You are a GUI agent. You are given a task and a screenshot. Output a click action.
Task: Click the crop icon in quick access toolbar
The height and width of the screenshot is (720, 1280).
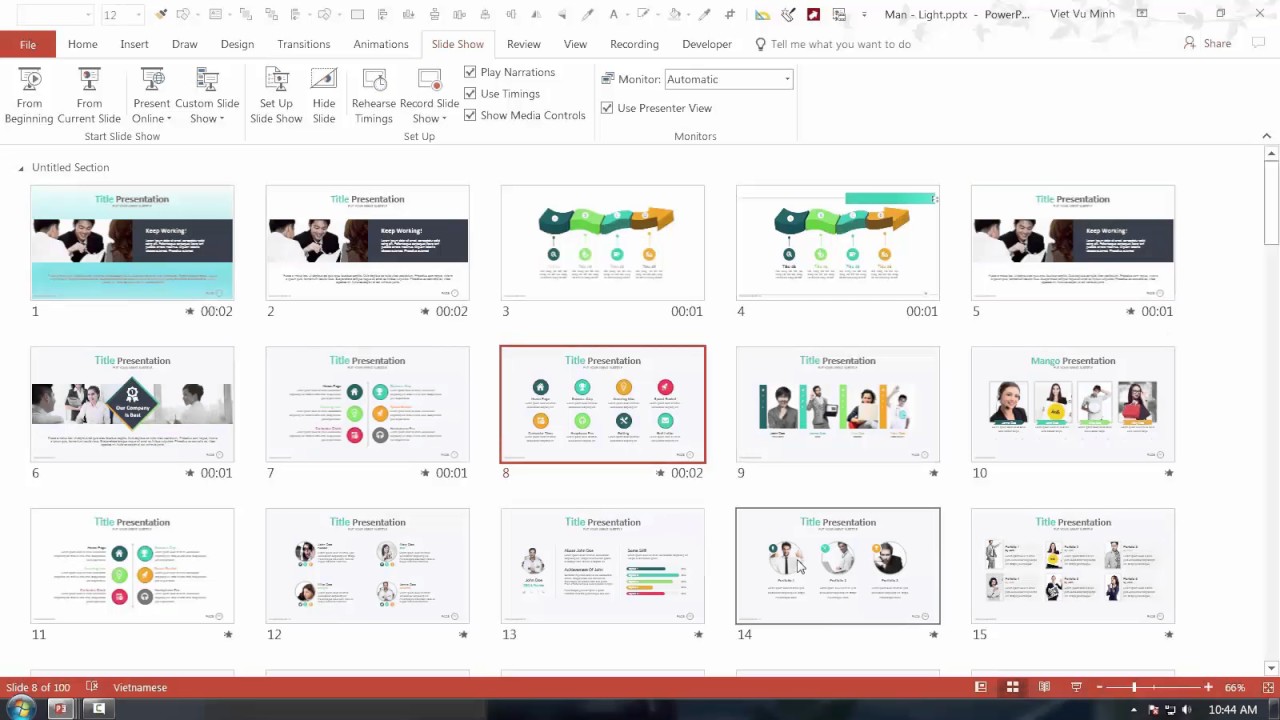pos(730,14)
